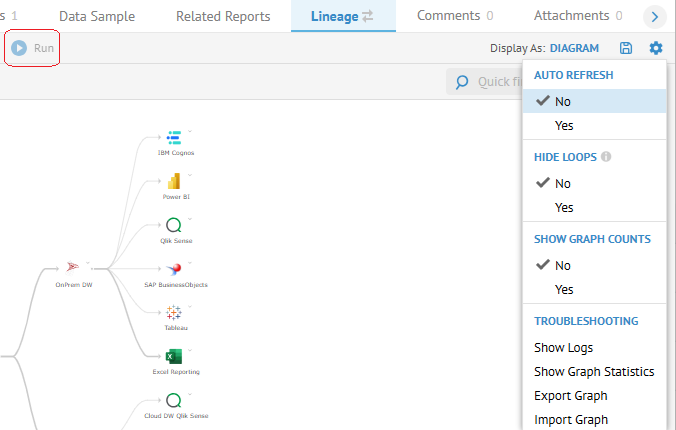
Task: Switch to the Related Reports tab
Action: click(x=223, y=16)
